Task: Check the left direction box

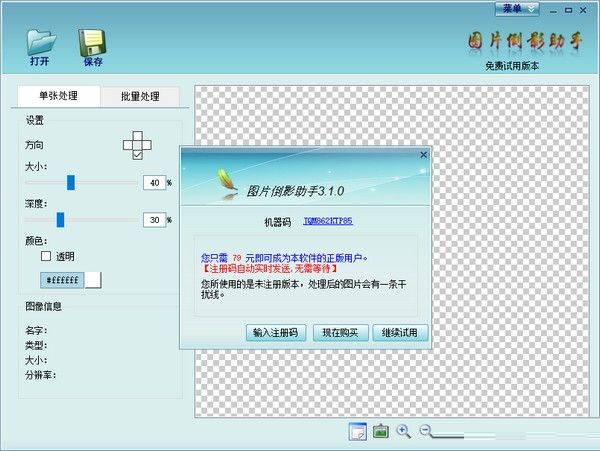Action: [128, 145]
